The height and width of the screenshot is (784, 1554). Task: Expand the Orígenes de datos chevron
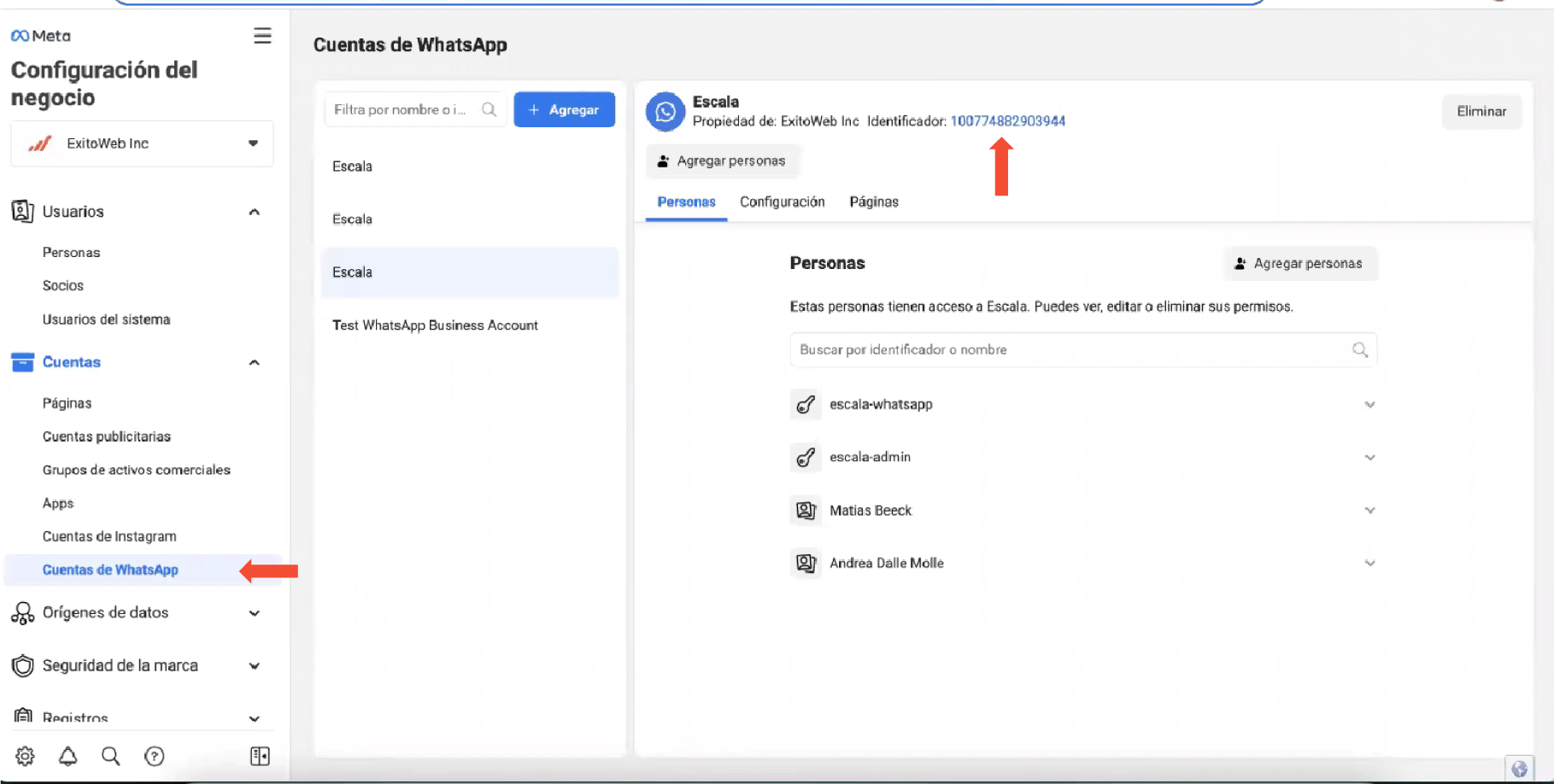point(254,613)
